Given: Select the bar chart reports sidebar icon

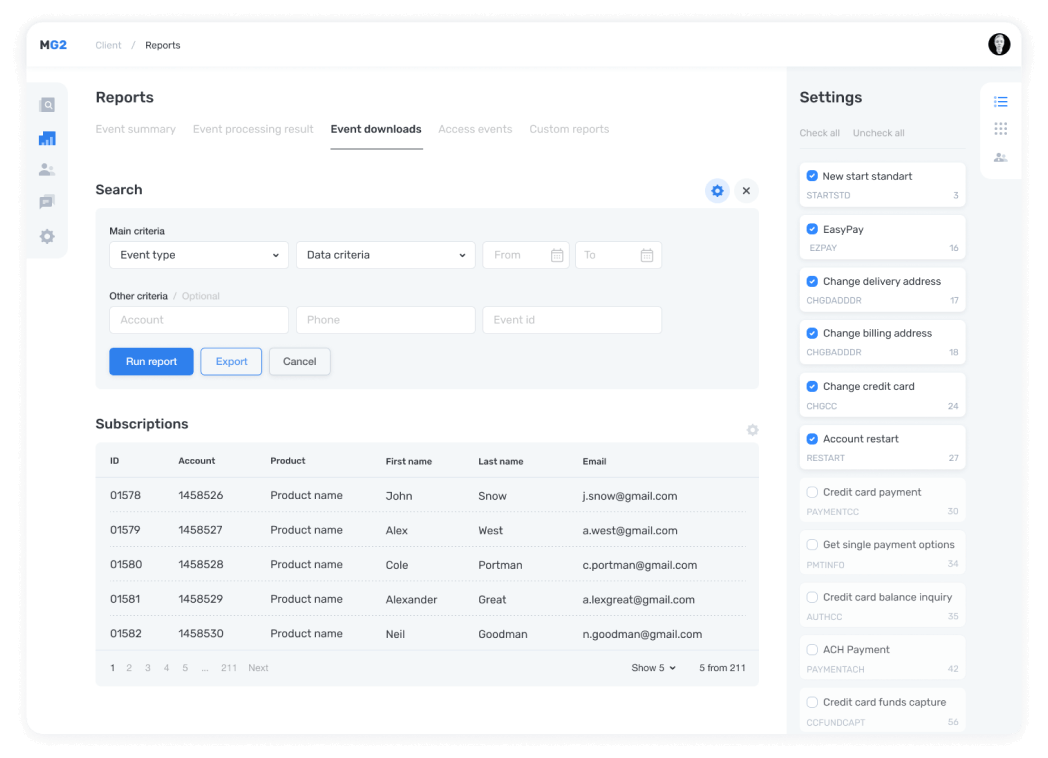Looking at the screenshot, I should click(47, 138).
